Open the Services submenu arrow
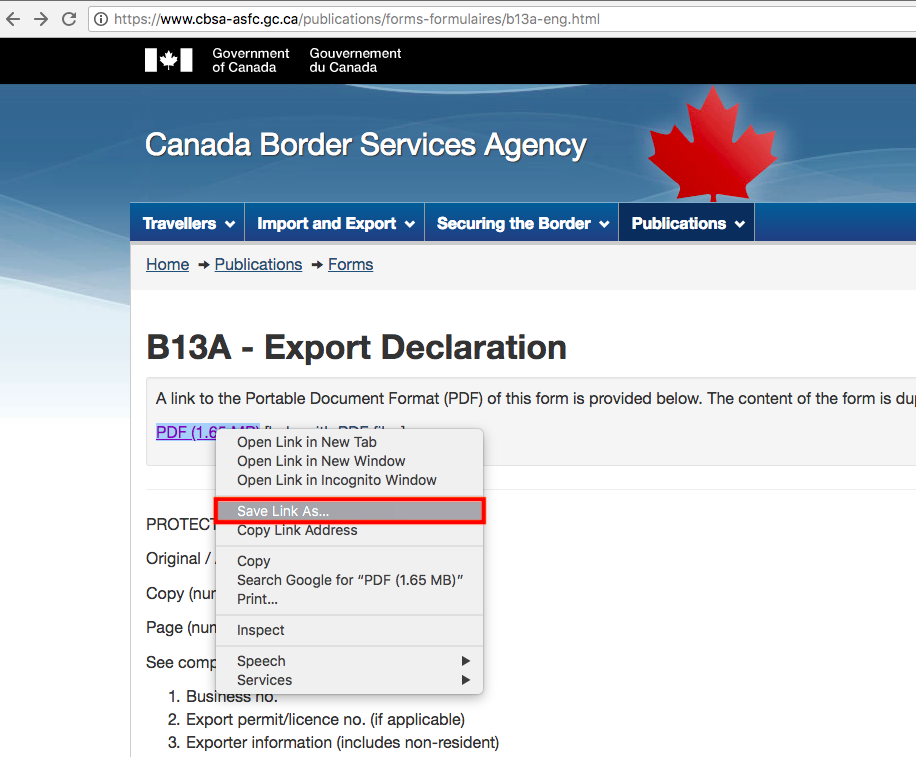The height and width of the screenshot is (757, 916). (466, 680)
